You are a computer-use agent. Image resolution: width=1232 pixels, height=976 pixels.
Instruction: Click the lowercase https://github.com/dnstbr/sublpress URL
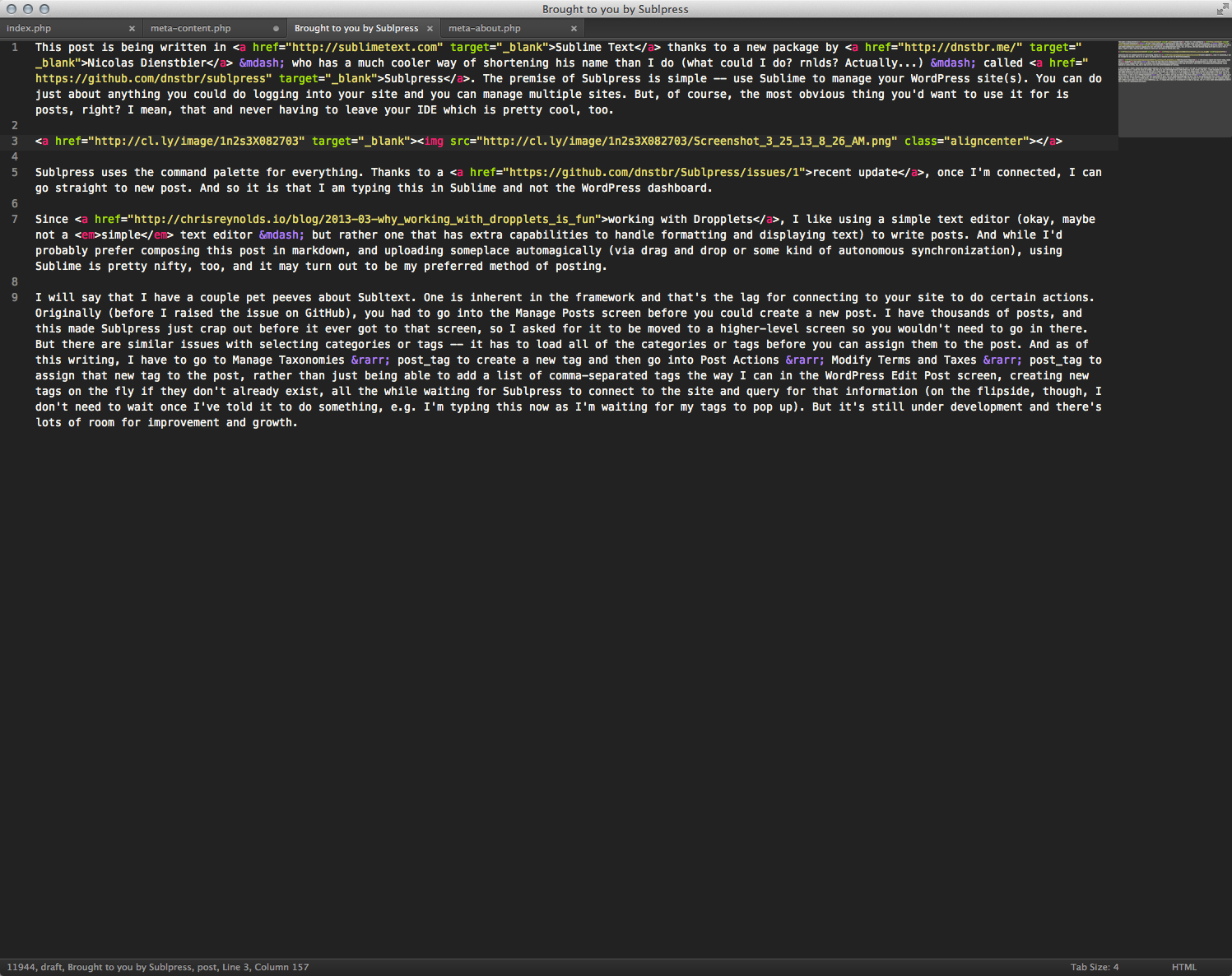151,79
